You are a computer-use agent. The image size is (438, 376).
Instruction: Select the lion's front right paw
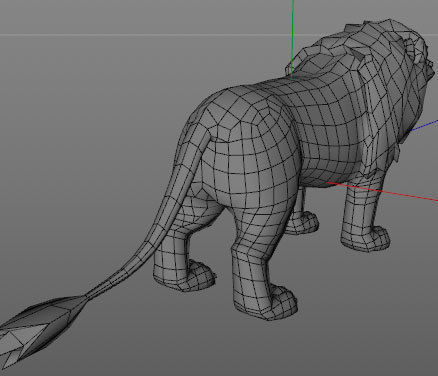pyautogui.click(x=366, y=238)
